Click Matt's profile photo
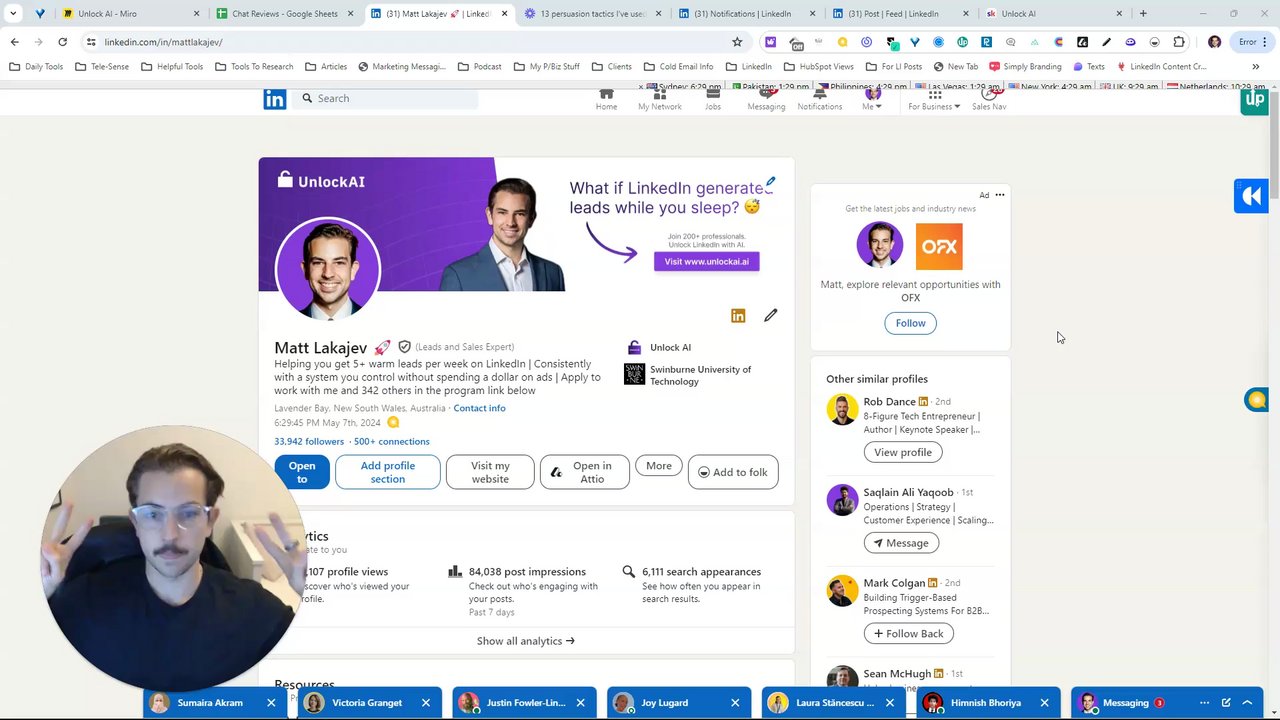This screenshot has height=720, width=1280. (328, 269)
